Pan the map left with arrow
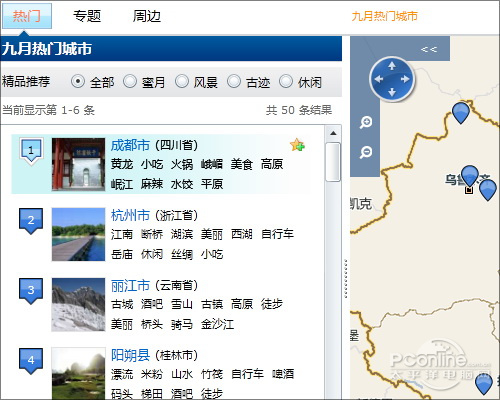 pyautogui.click(x=378, y=79)
